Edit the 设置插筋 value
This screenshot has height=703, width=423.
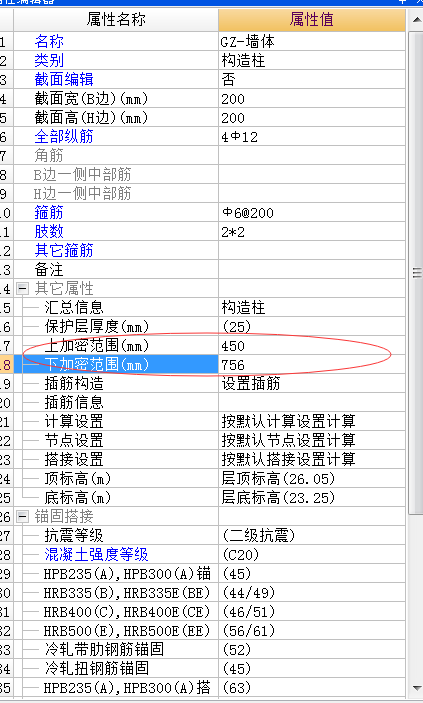312,383
